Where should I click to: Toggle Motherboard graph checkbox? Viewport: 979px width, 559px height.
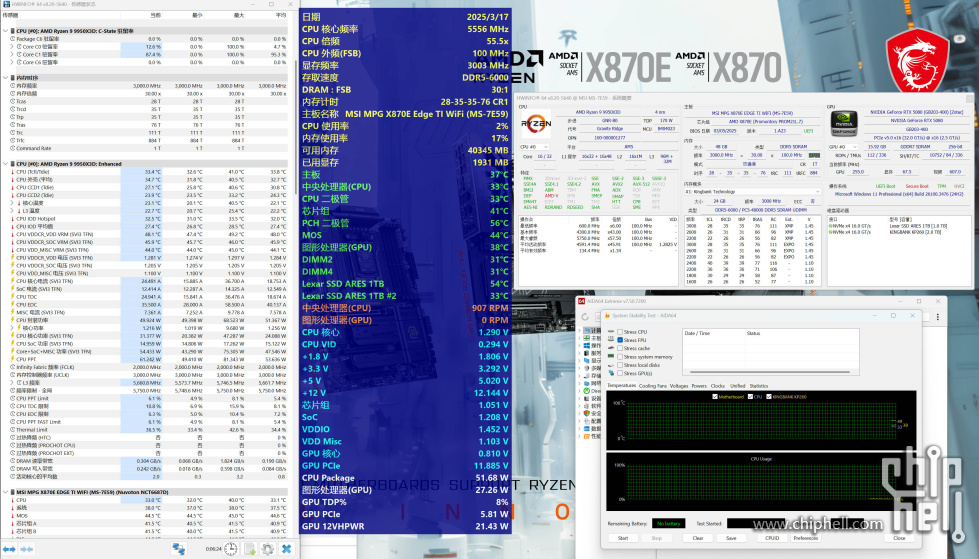(715, 397)
